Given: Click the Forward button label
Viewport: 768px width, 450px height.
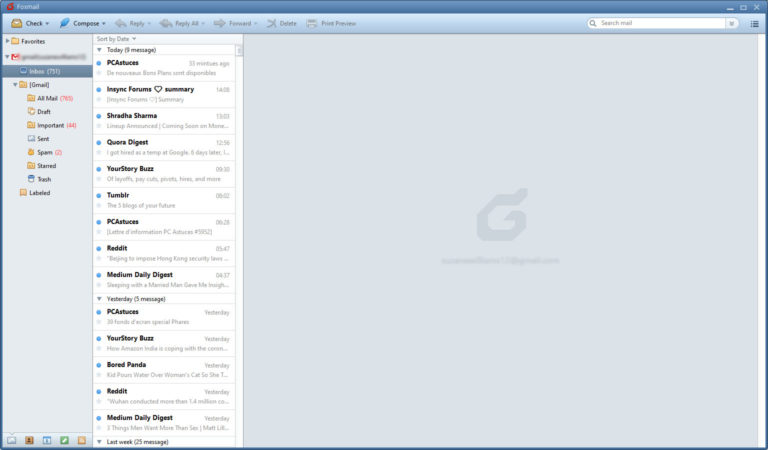Looking at the screenshot, I should pyautogui.click(x=240, y=24).
